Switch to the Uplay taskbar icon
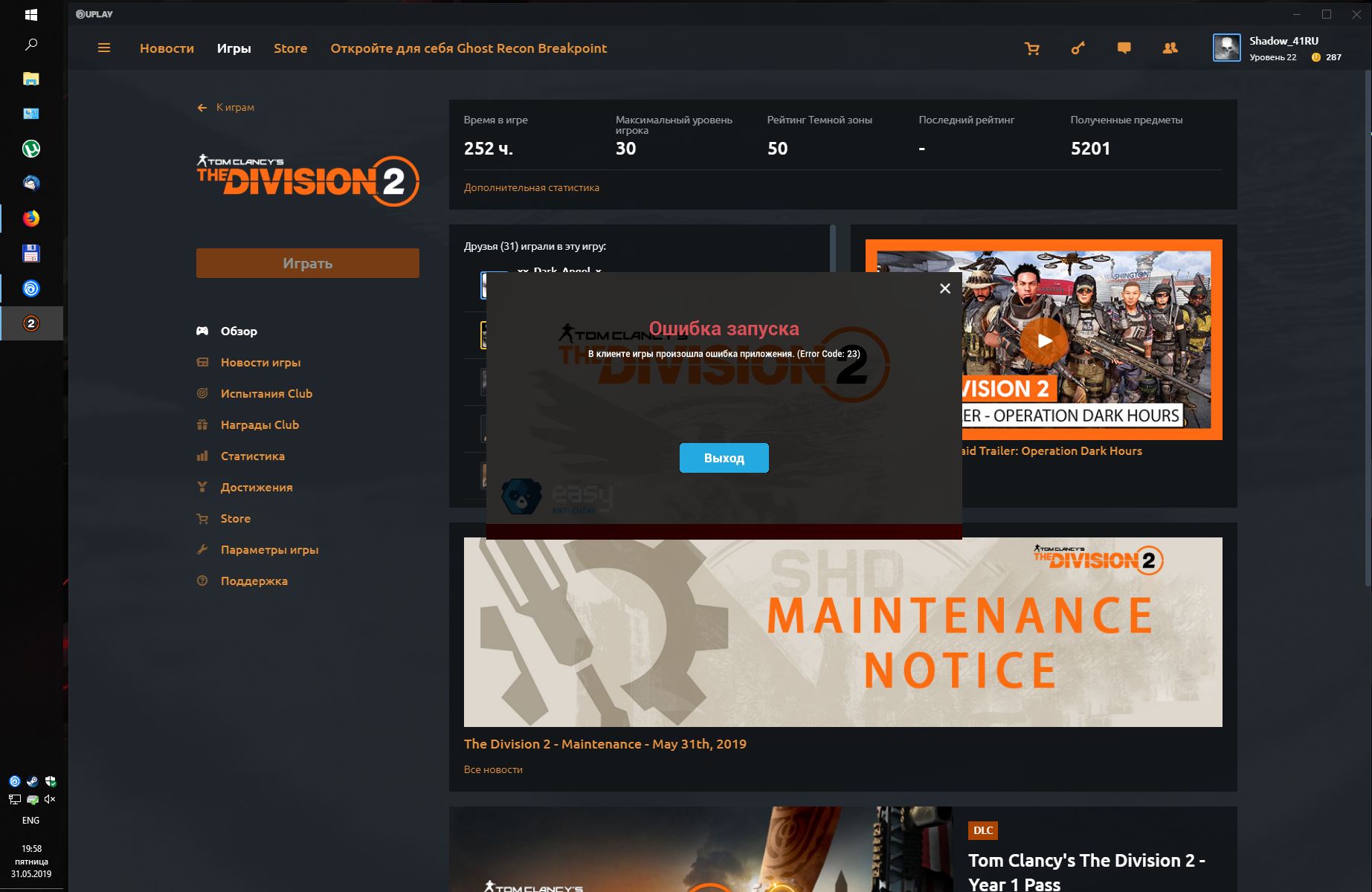 [x=31, y=288]
